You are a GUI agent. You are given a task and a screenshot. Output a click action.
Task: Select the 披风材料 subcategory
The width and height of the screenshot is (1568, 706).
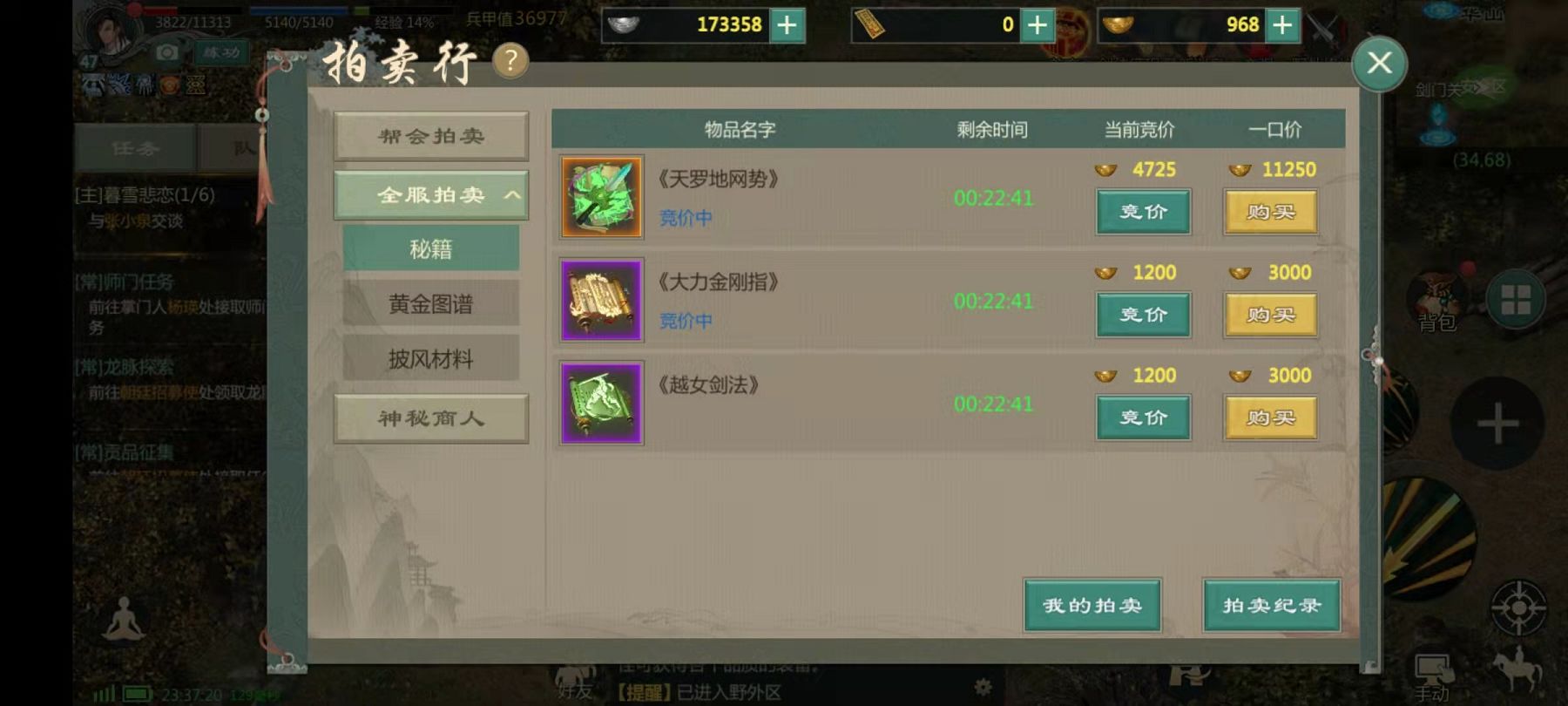(431, 358)
